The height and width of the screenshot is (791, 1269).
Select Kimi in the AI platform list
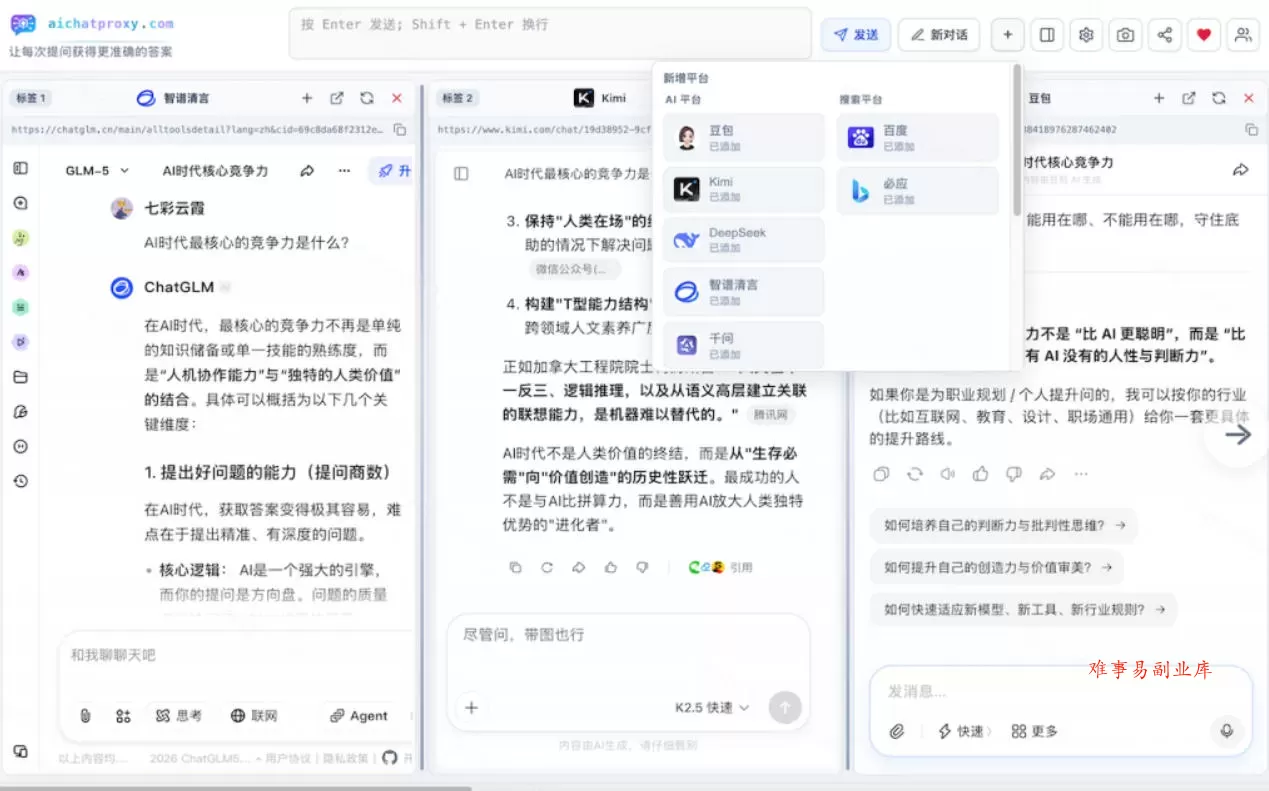coord(744,189)
